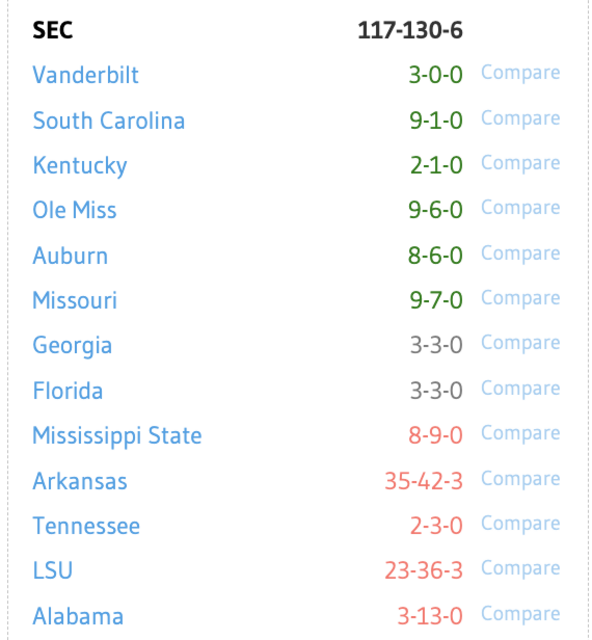
Task: Open the Mississippi State team link
Action: point(117,436)
